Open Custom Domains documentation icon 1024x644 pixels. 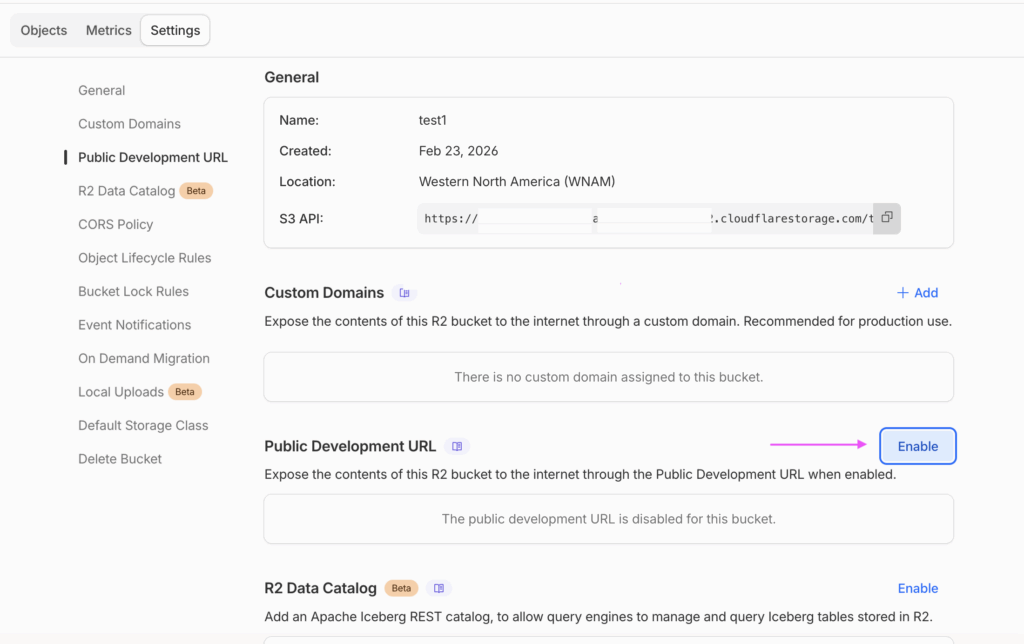click(x=404, y=293)
